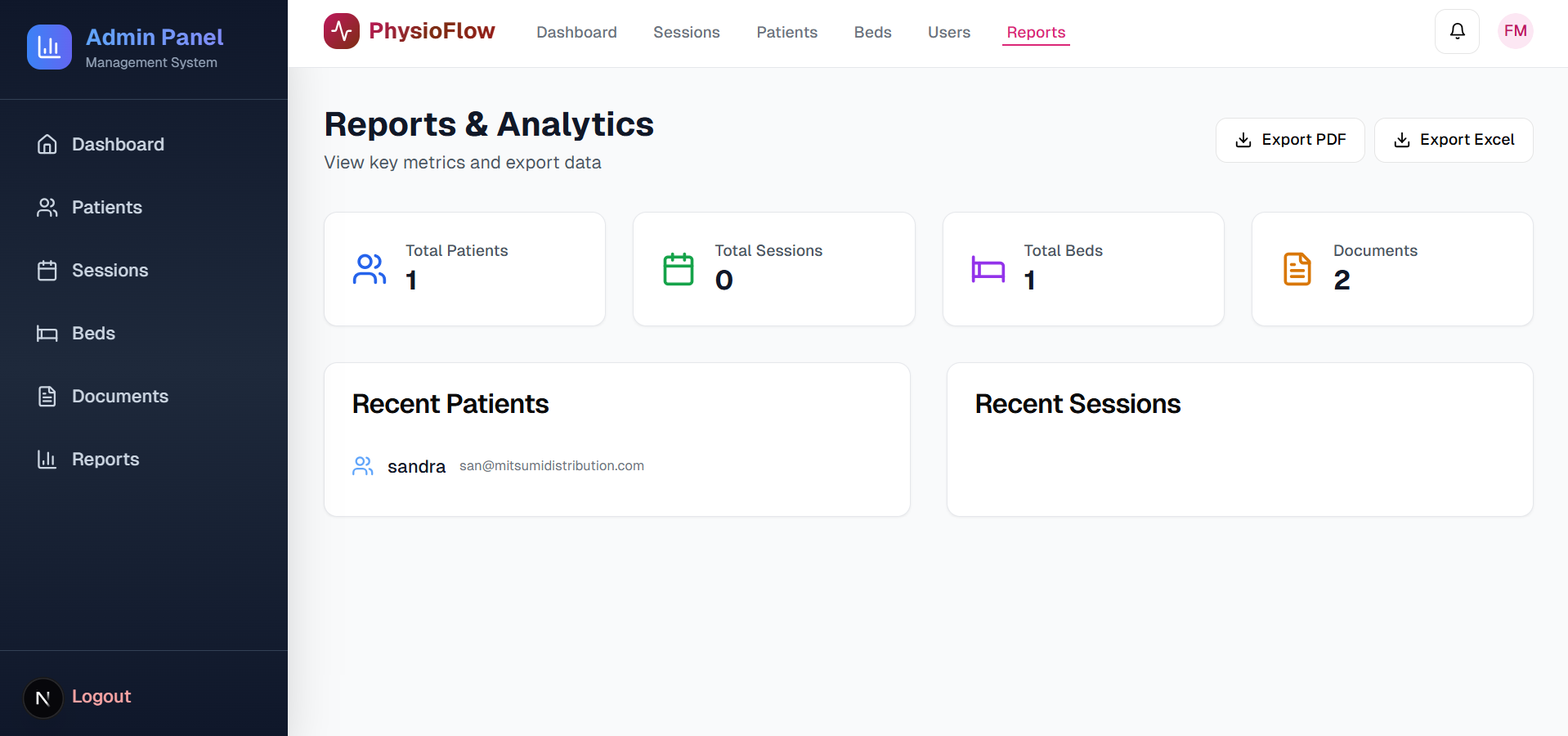1568x736 pixels.
Task: Log out using the Logout link
Action: click(x=101, y=696)
